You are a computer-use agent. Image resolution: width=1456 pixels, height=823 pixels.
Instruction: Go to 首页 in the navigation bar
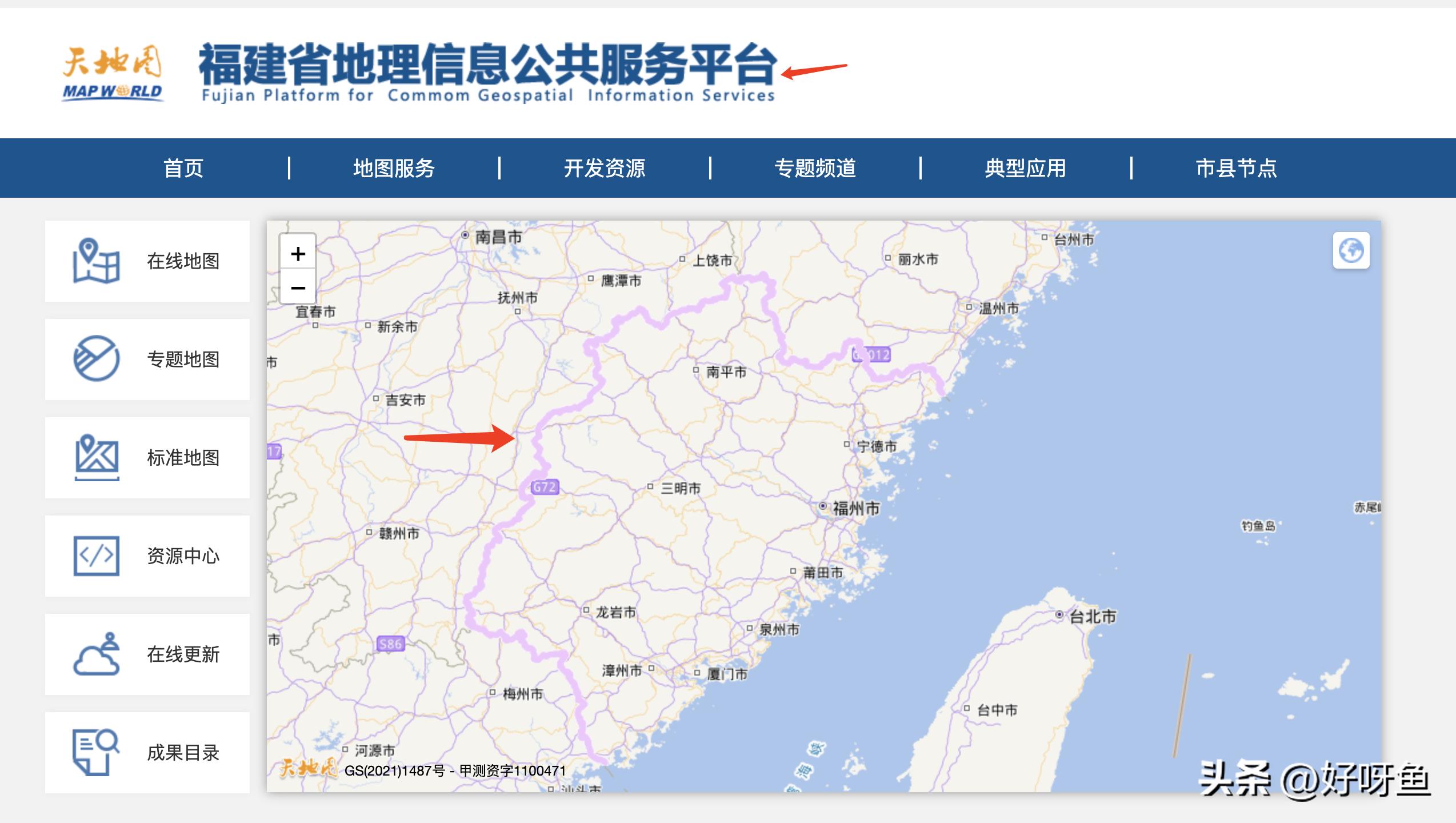184,168
